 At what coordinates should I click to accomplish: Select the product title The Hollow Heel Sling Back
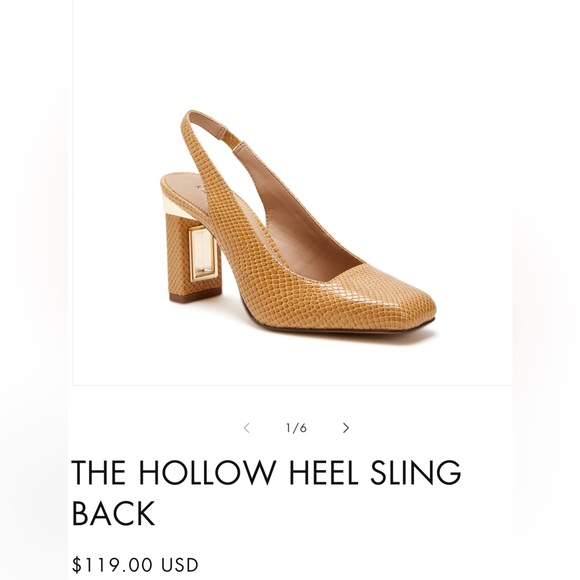[266, 492]
